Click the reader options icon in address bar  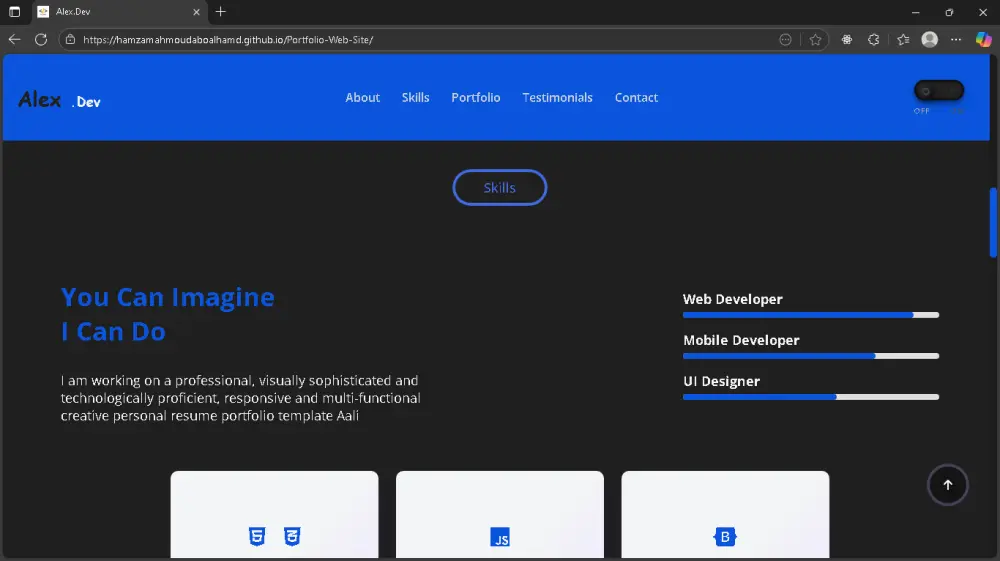click(x=786, y=40)
